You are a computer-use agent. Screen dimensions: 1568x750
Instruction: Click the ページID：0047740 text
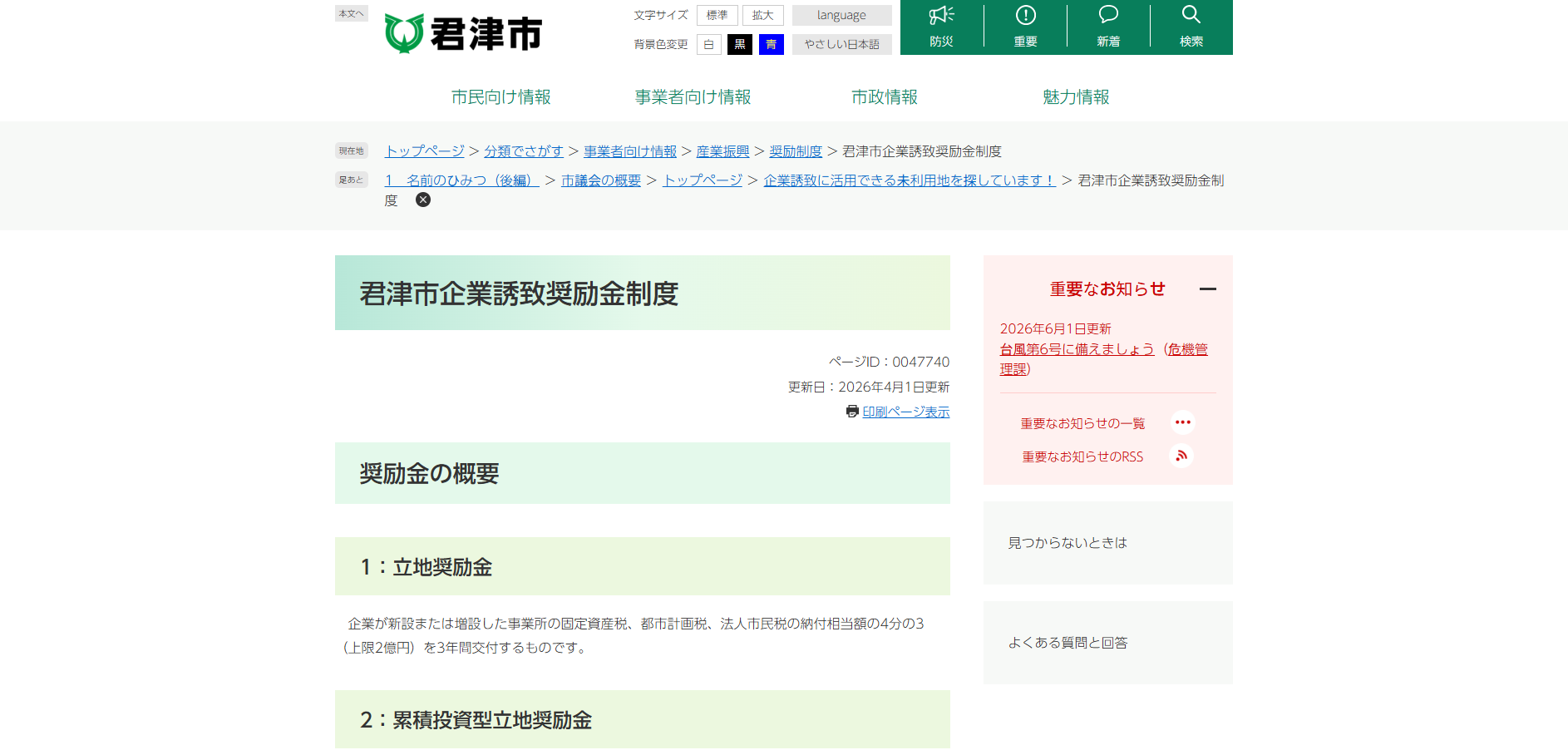click(x=889, y=362)
